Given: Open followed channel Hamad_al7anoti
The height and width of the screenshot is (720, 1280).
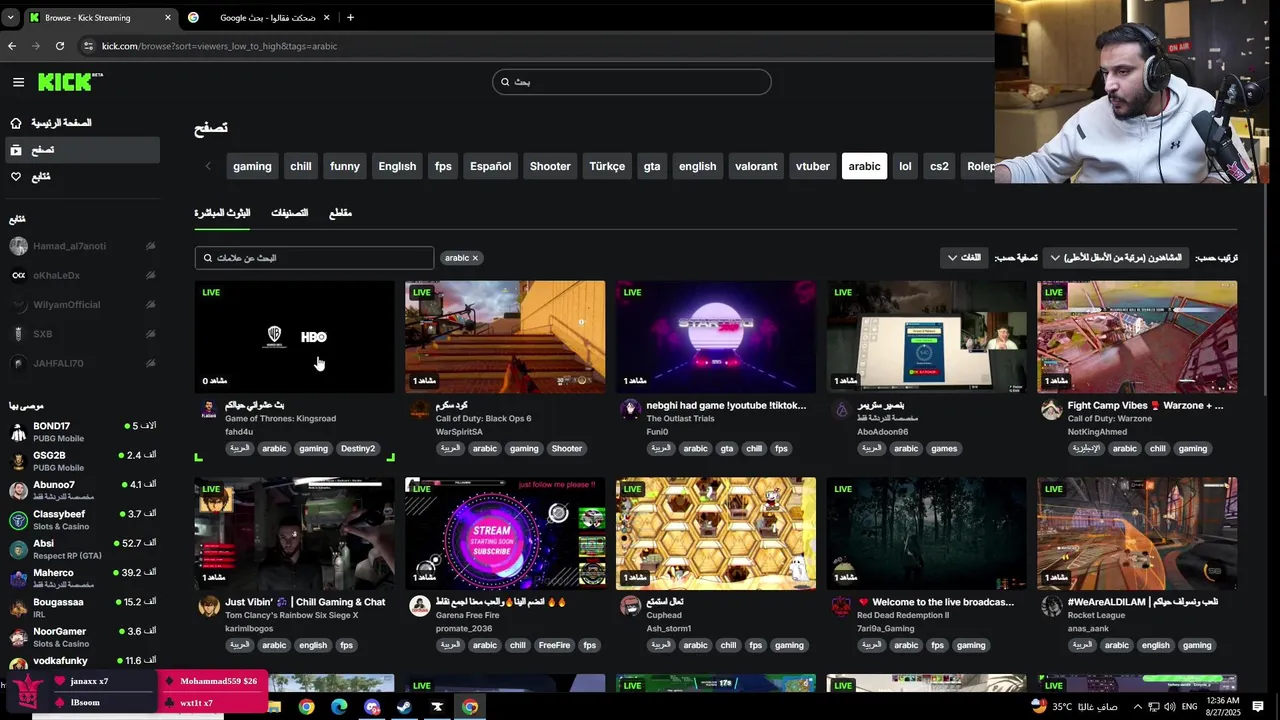Looking at the screenshot, I should coord(82,246).
